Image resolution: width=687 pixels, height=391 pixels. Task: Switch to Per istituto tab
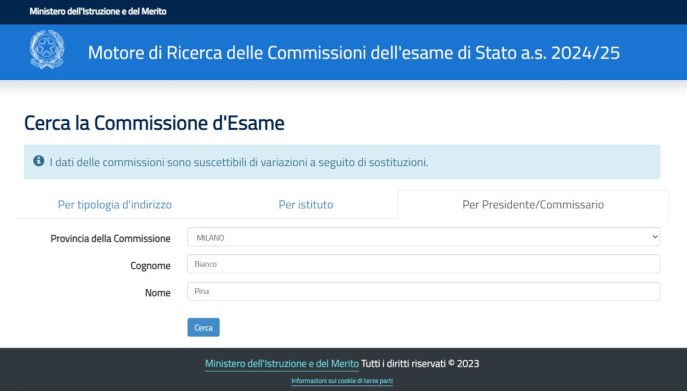click(306, 204)
